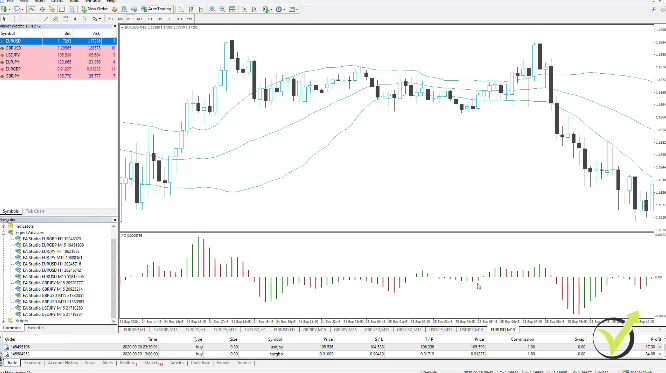Sort orders by Commission column header
The image size is (666, 373).
point(522,339)
